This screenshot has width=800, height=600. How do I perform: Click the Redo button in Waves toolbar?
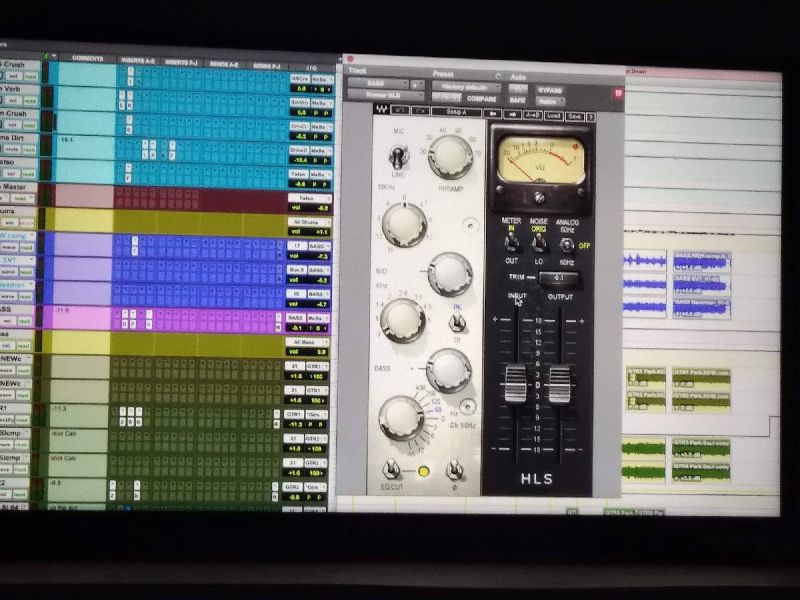[x=420, y=110]
